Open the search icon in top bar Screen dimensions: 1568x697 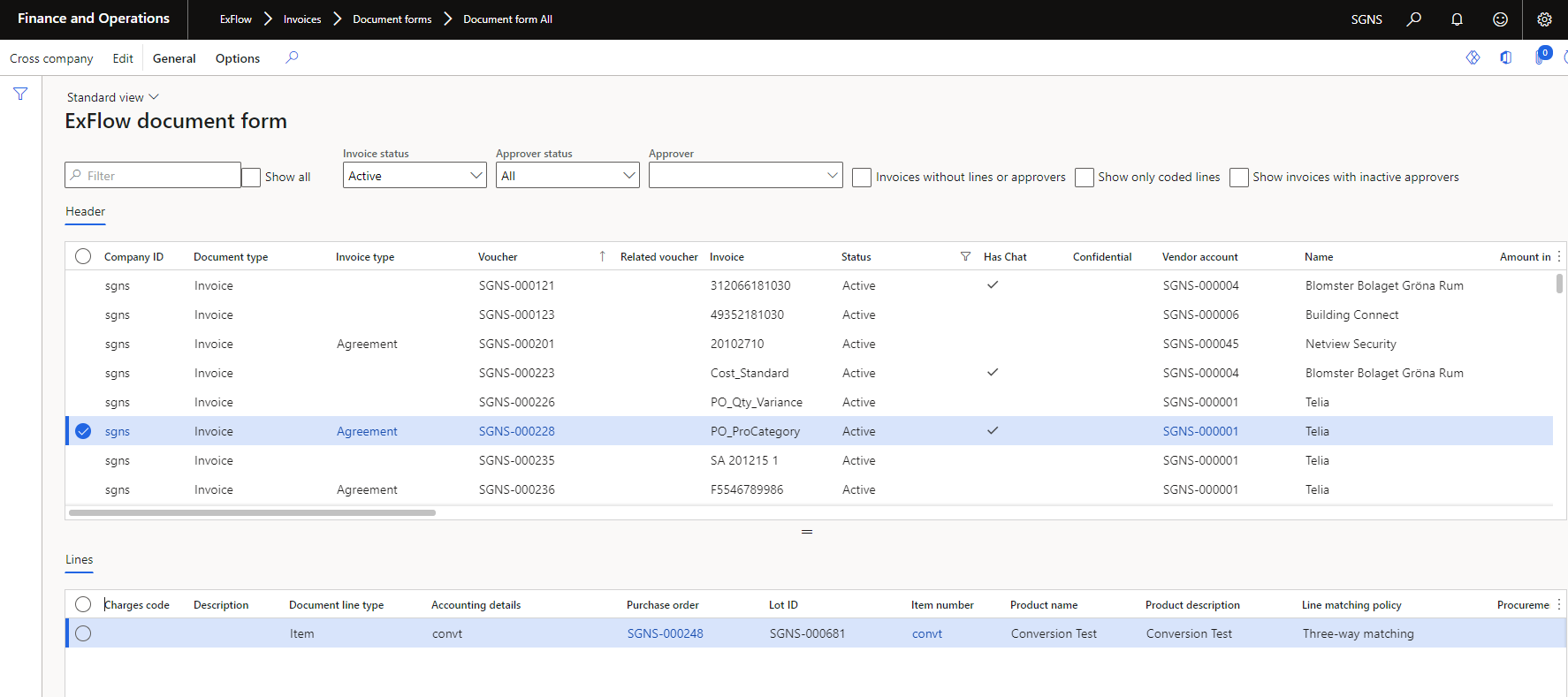1414,19
